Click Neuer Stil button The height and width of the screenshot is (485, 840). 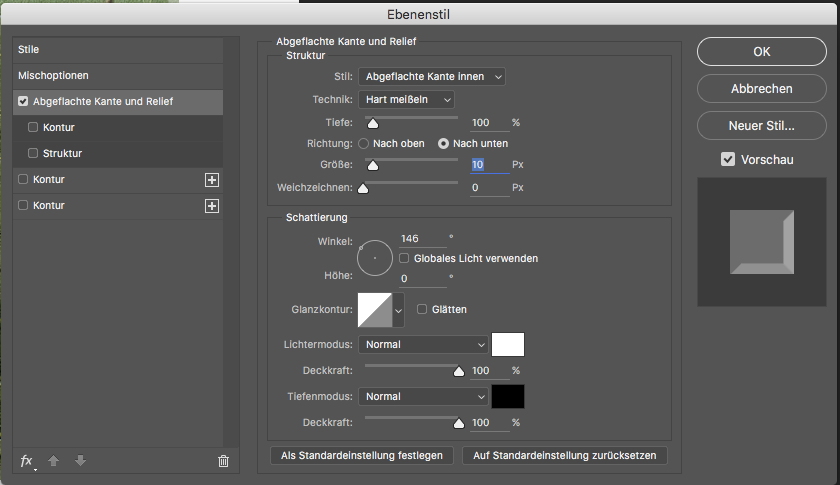(x=762, y=125)
